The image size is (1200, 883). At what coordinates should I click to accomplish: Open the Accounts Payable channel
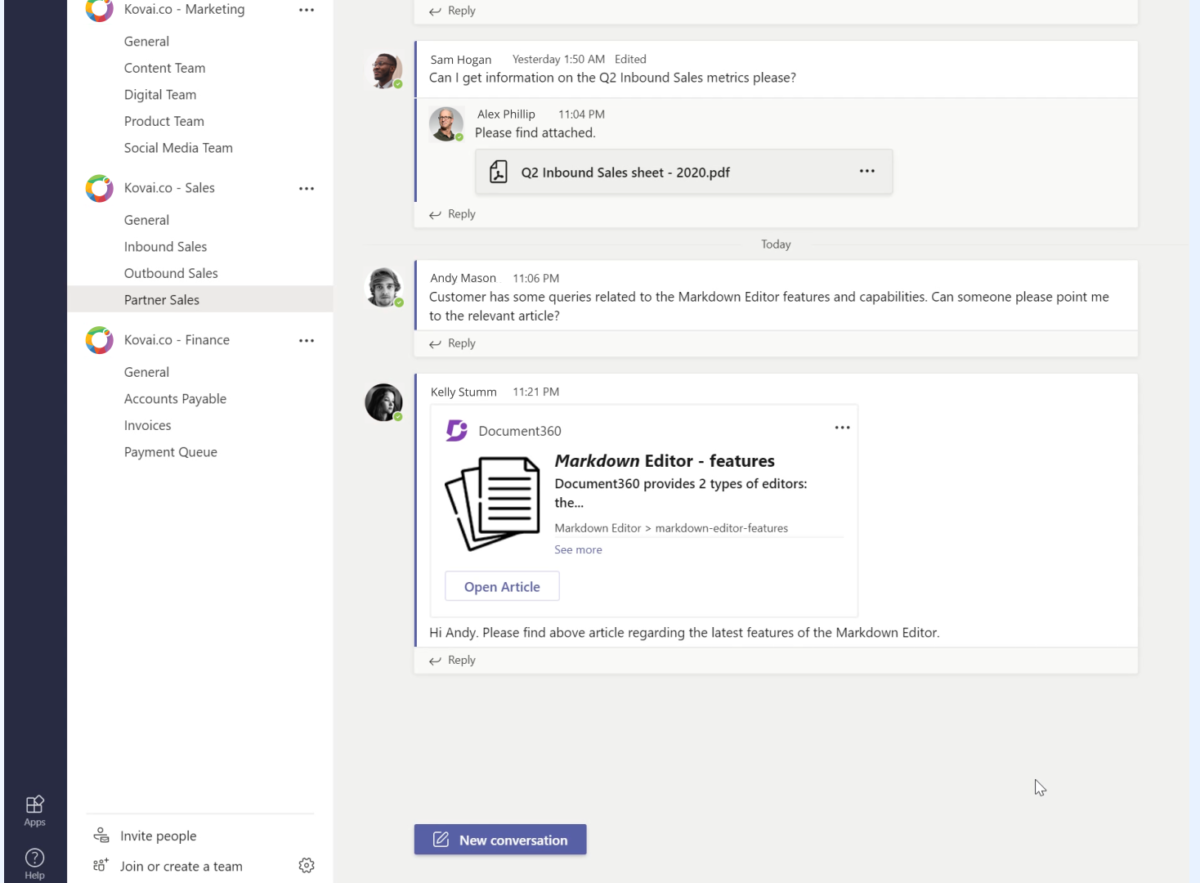click(x=175, y=398)
